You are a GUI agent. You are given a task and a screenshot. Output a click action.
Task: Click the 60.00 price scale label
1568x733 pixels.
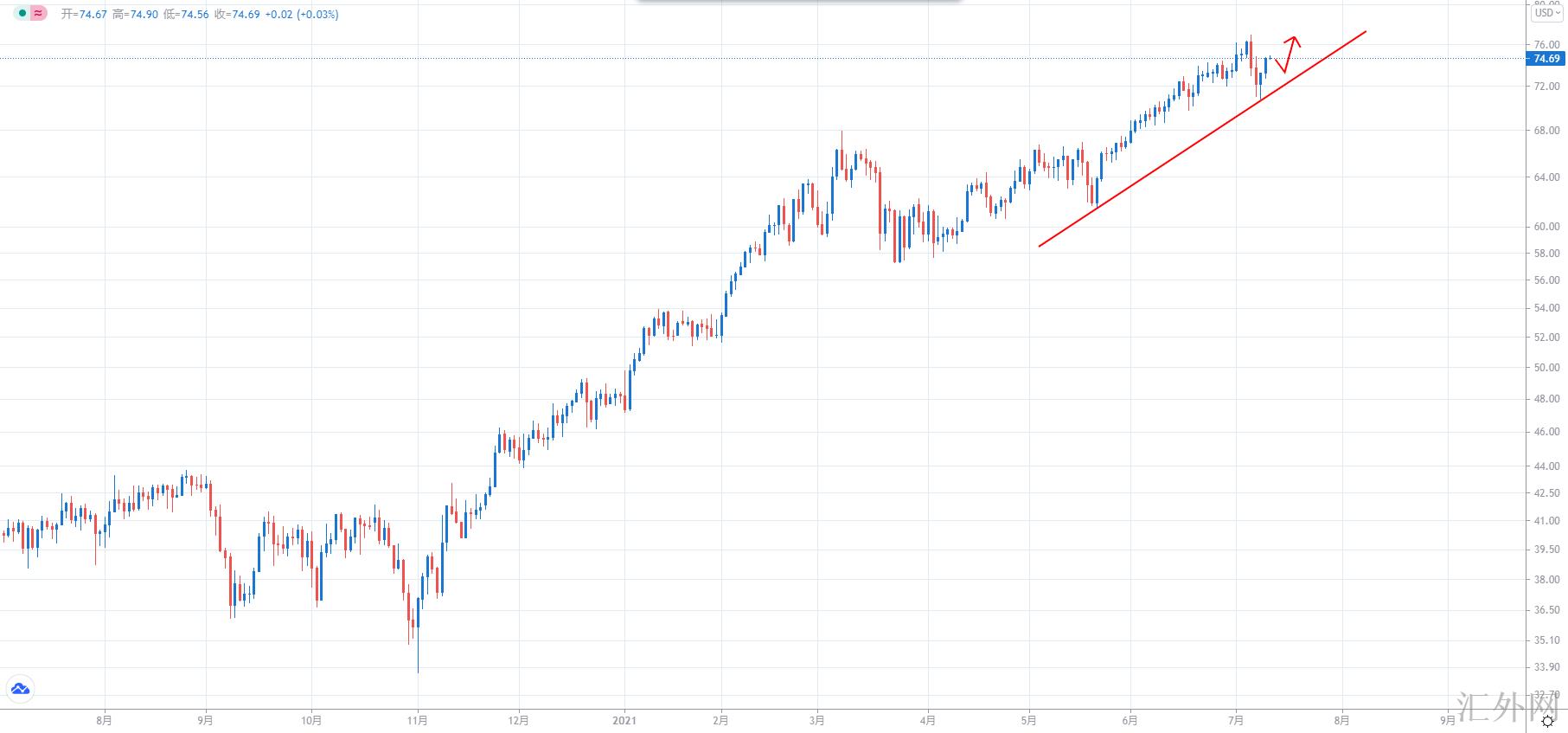tap(1546, 227)
